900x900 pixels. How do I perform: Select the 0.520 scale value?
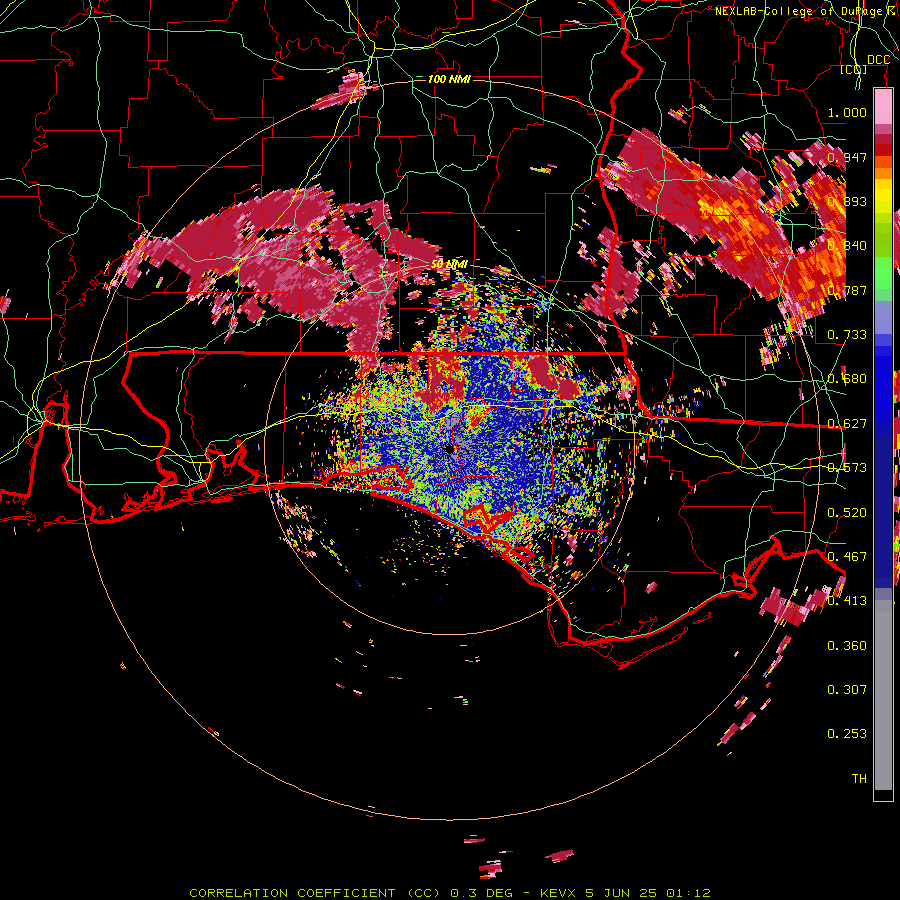[847, 512]
